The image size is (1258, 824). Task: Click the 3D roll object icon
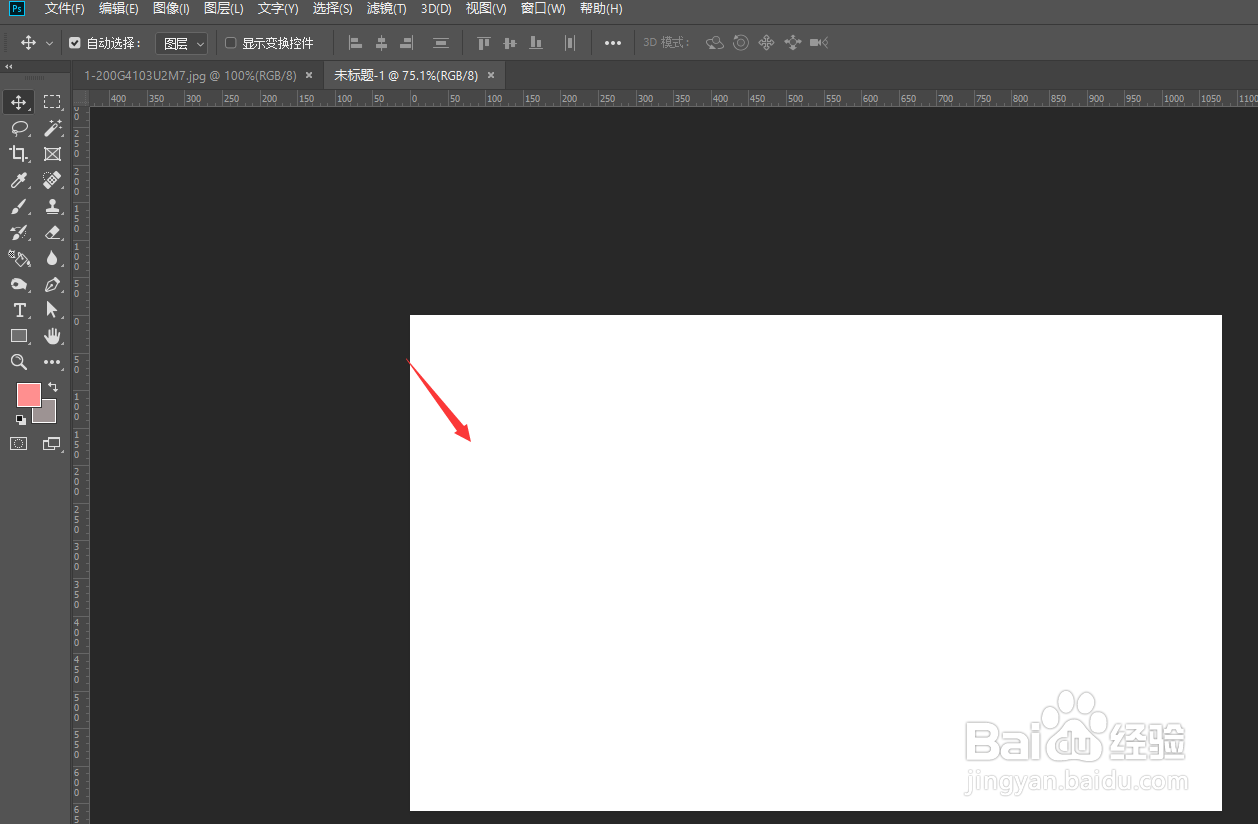(x=741, y=43)
